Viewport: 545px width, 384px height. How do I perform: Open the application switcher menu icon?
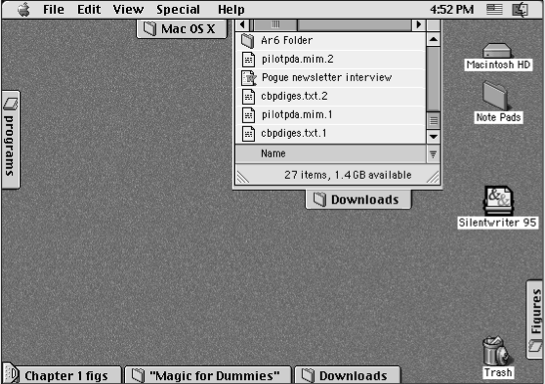click(x=520, y=9)
